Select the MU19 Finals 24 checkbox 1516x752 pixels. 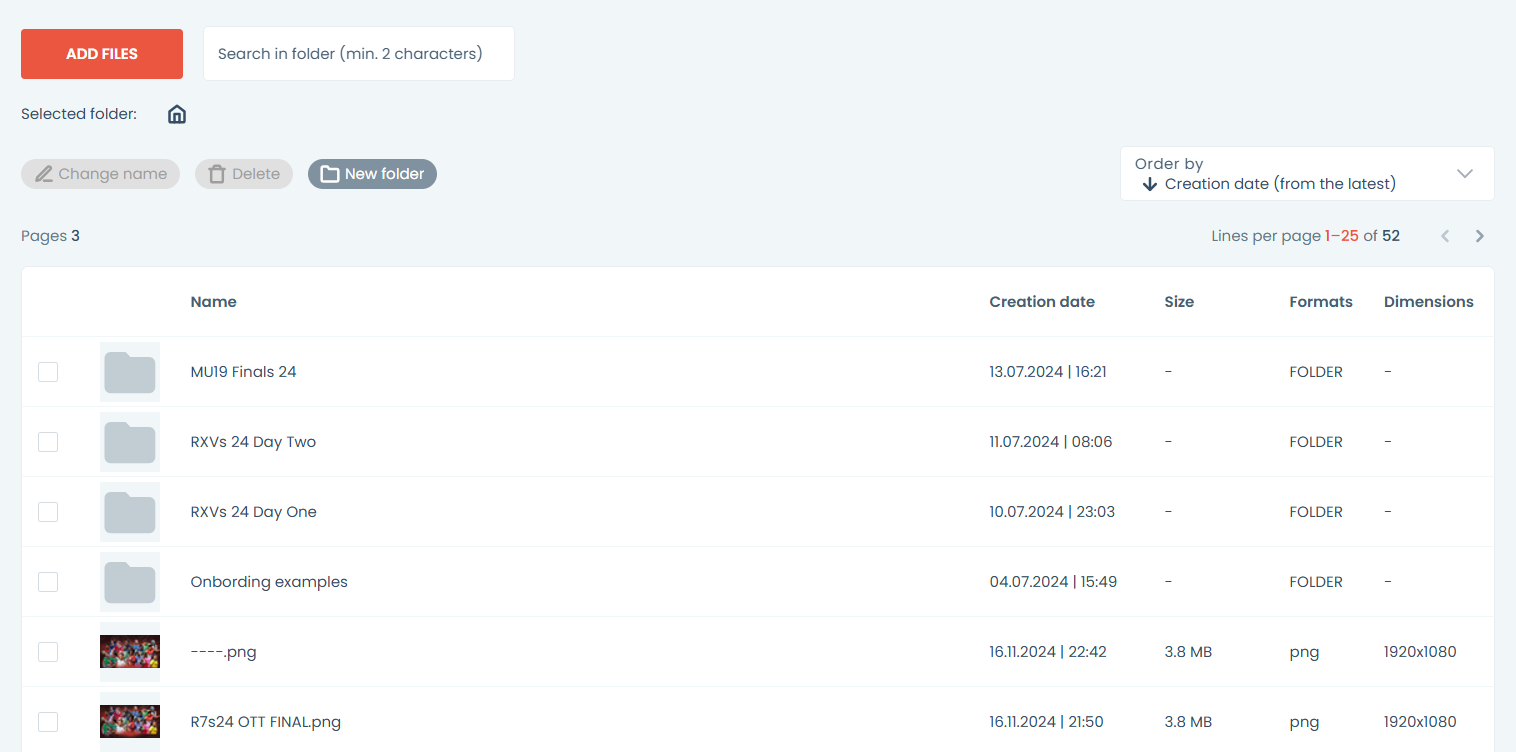(48, 372)
